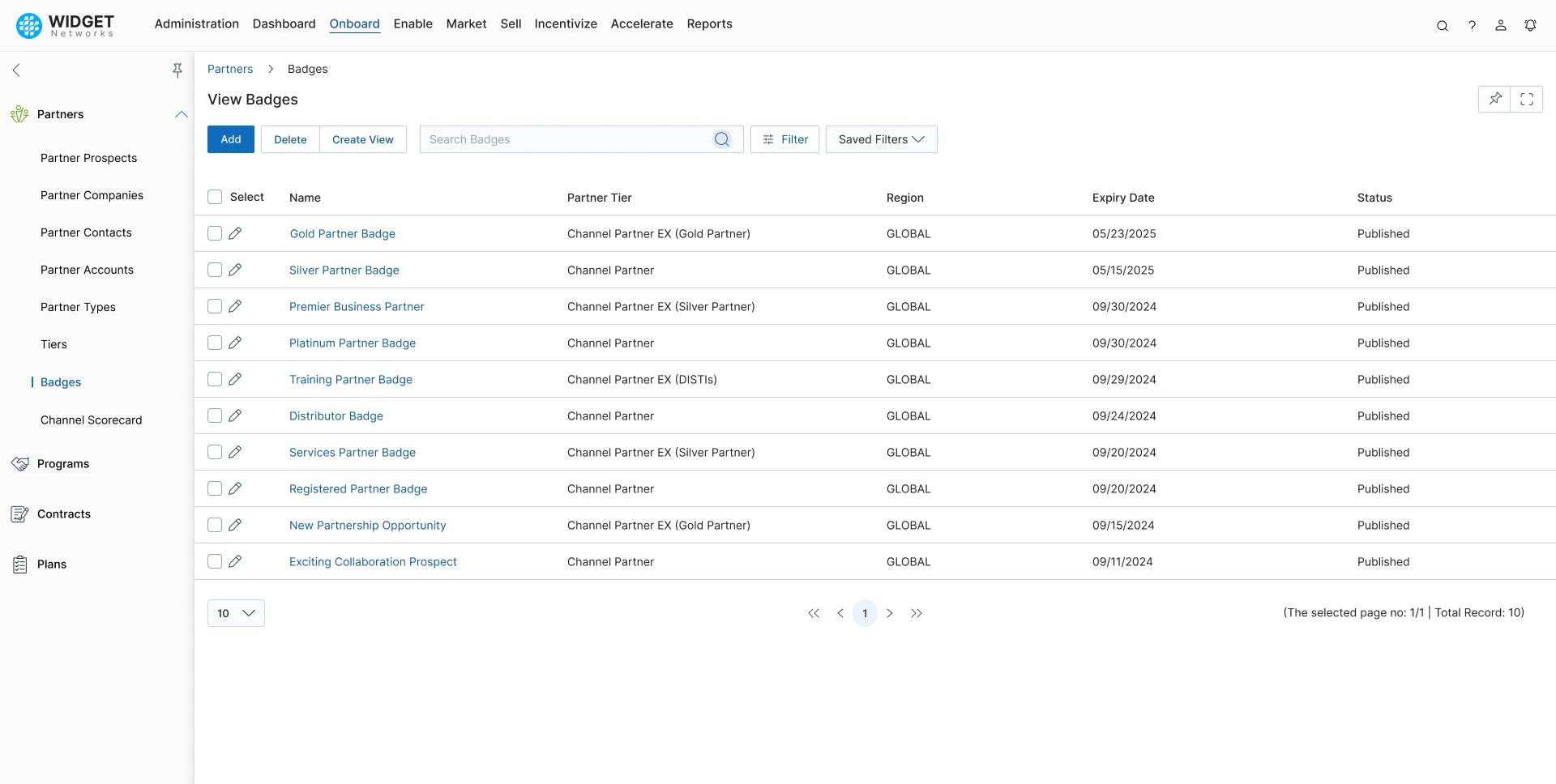The width and height of the screenshot is (1556, 784).
Task: Switch to the Incentivize menu
Action: (x=565, y=23)
